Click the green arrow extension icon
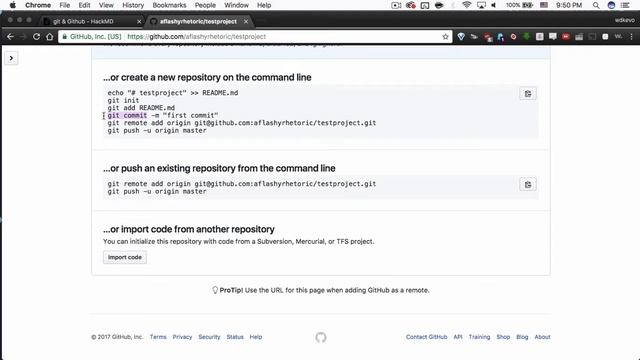Screen dimensions: 640x360 click(527, 37)
